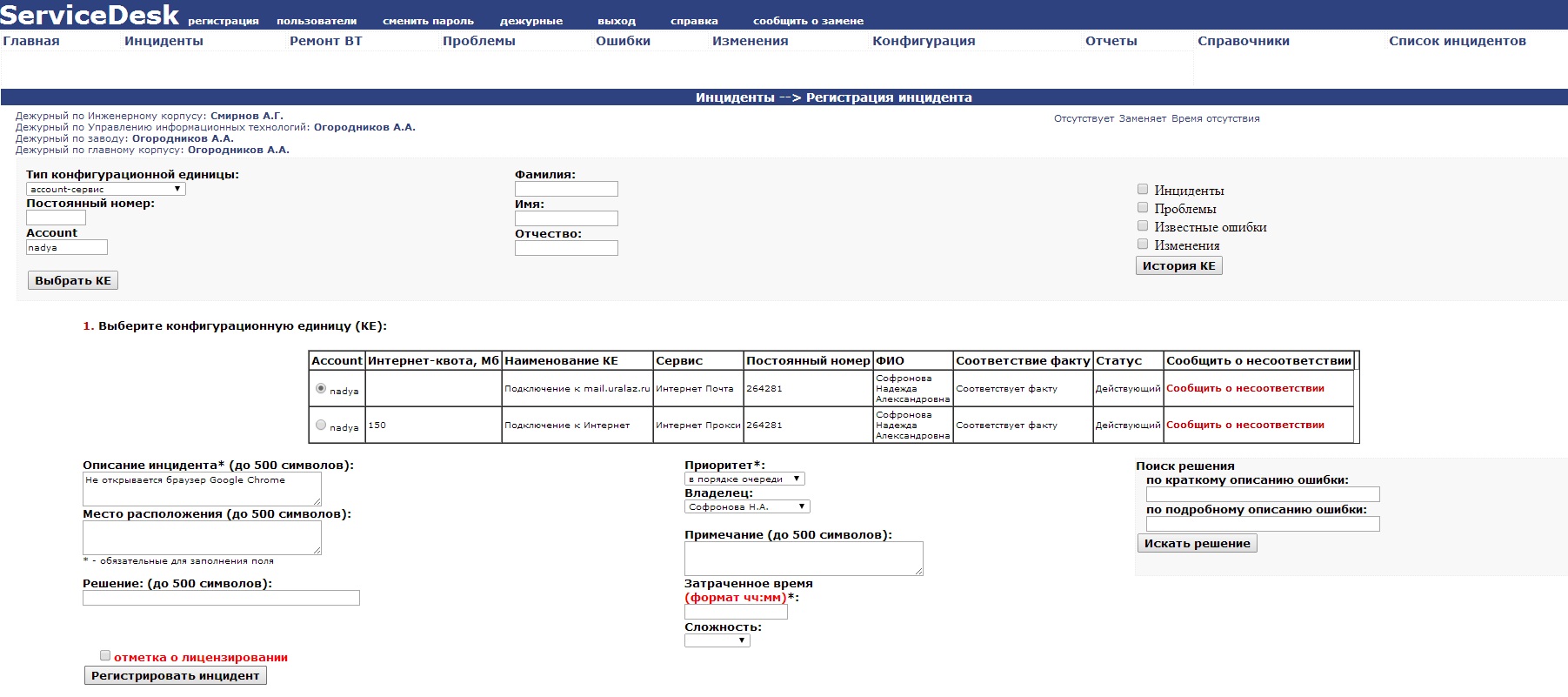Viewport: 1568px width, 697px height.
Task: Open the Проблемы menu
Action: 479,41
